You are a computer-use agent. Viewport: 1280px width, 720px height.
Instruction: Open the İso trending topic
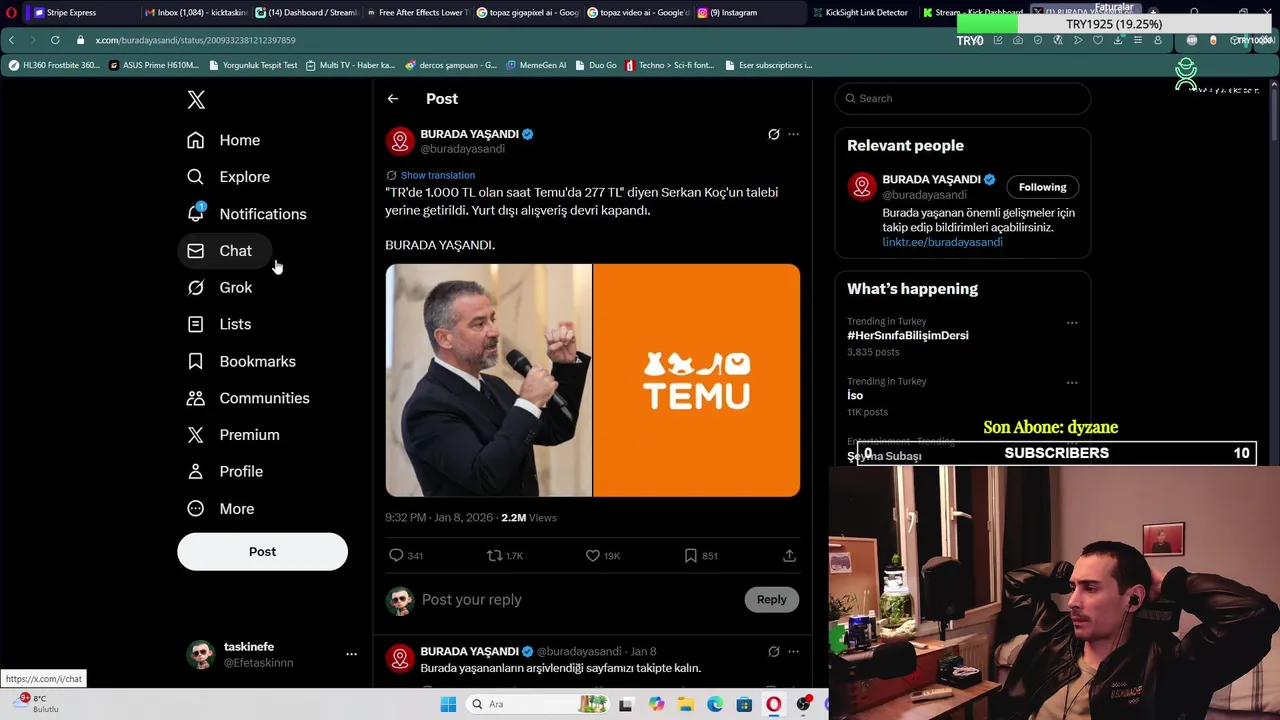(855, 396)
